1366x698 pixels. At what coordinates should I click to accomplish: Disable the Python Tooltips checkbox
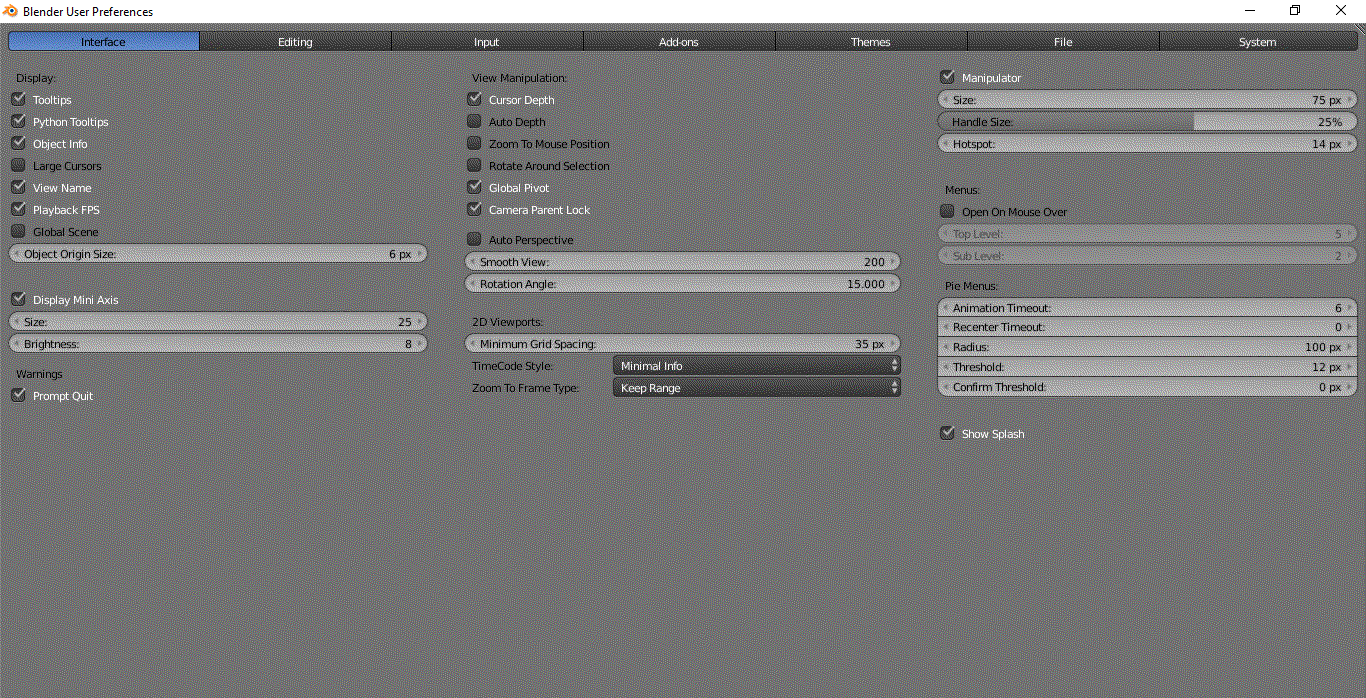(x=18, y=121)
